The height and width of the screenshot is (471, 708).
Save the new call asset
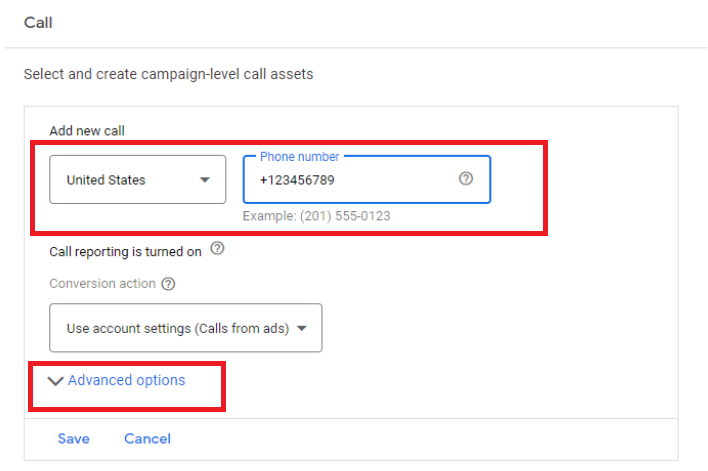click(x=74, y=438)
